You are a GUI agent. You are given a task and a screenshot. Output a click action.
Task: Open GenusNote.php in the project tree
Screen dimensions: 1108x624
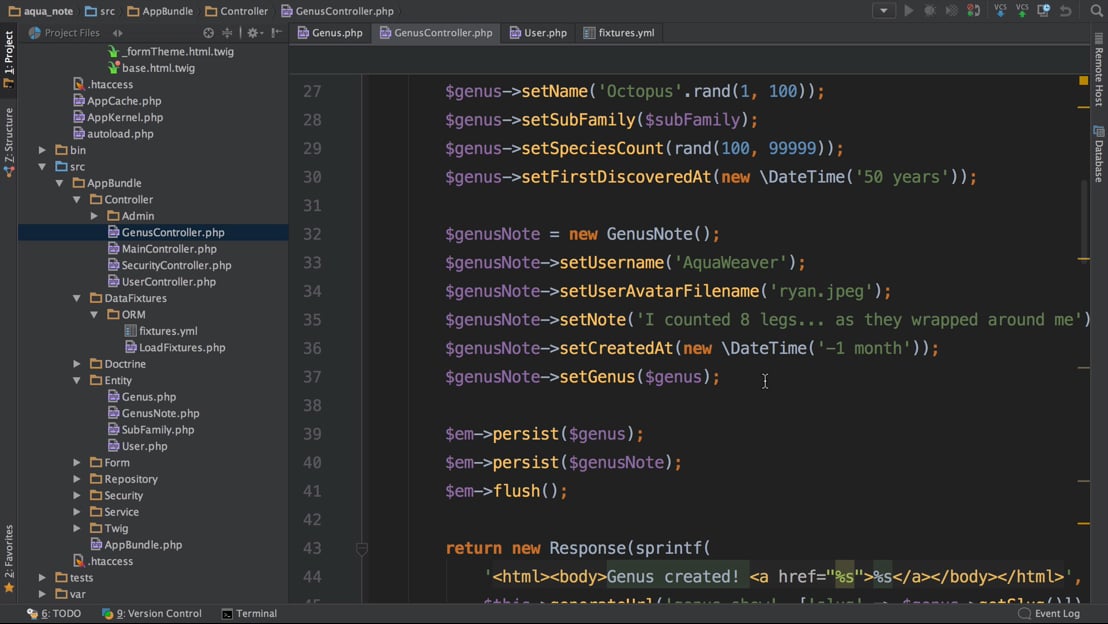pos(160,413)
